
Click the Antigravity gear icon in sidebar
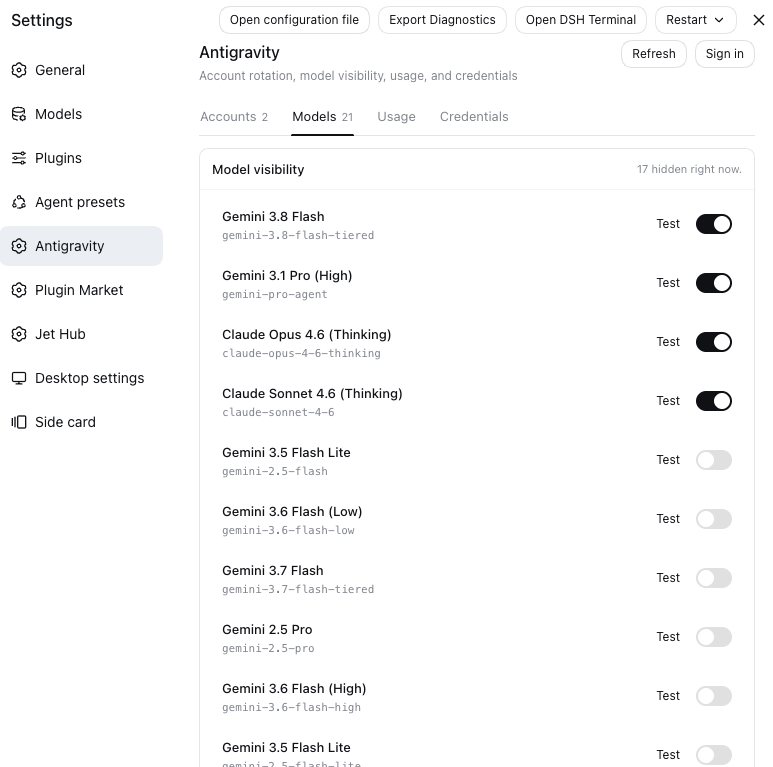pos(19,246)
